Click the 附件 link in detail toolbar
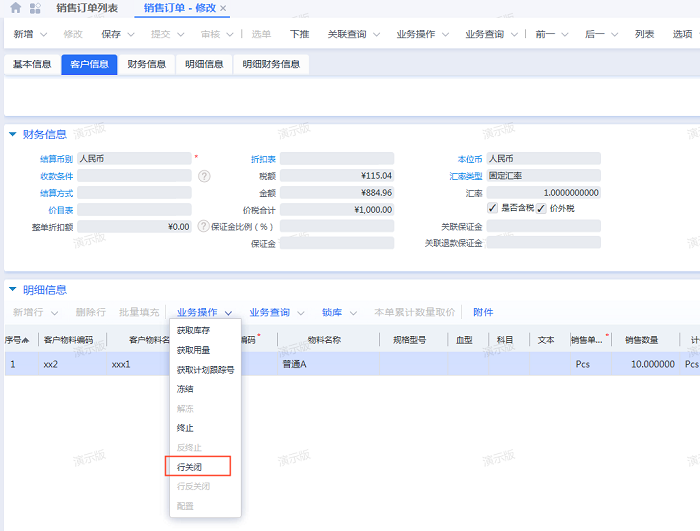Screen dimensions: 700x531 coord(483,313)
